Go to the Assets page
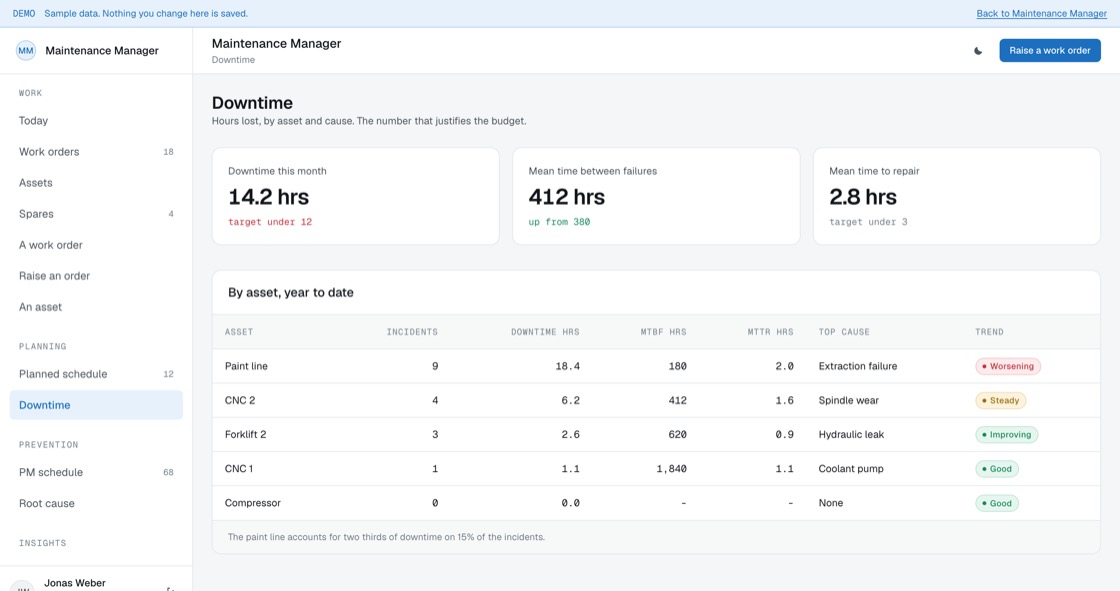 coord(96,183)
